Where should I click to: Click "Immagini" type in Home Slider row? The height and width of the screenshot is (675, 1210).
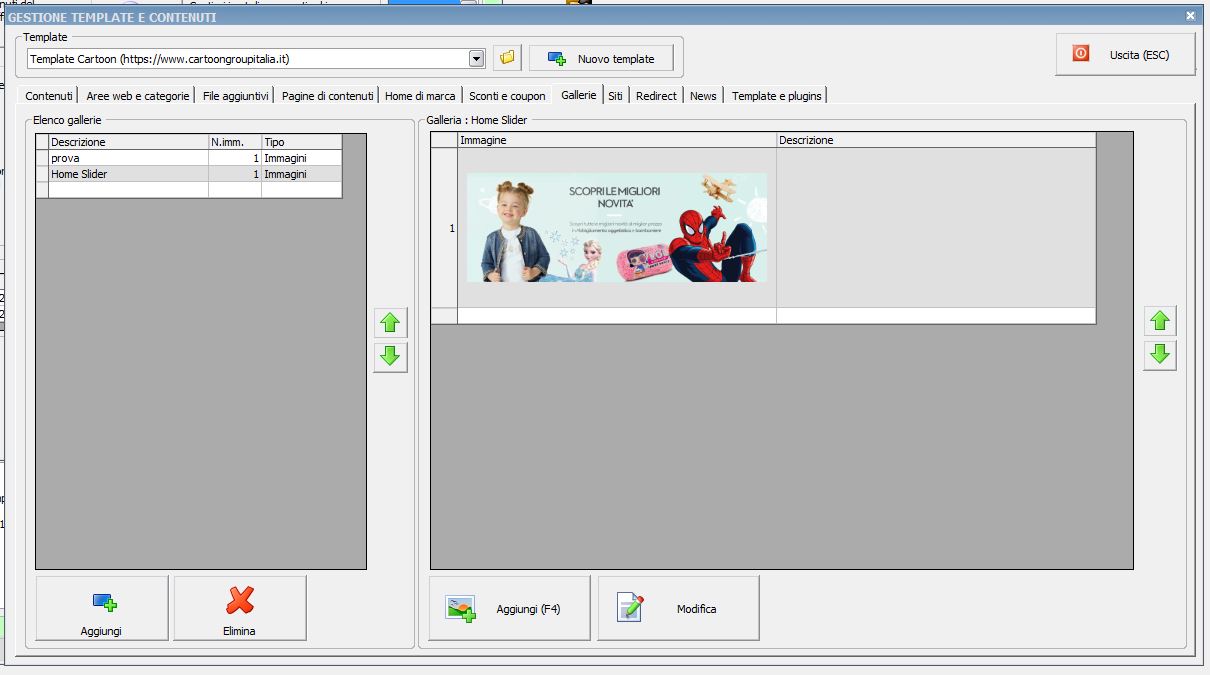click(x=301, y=174)
